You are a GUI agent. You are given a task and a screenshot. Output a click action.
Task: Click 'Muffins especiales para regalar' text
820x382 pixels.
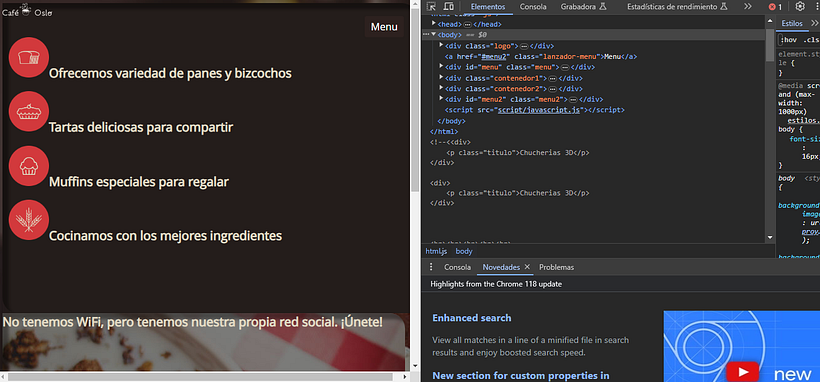point(139,182)
